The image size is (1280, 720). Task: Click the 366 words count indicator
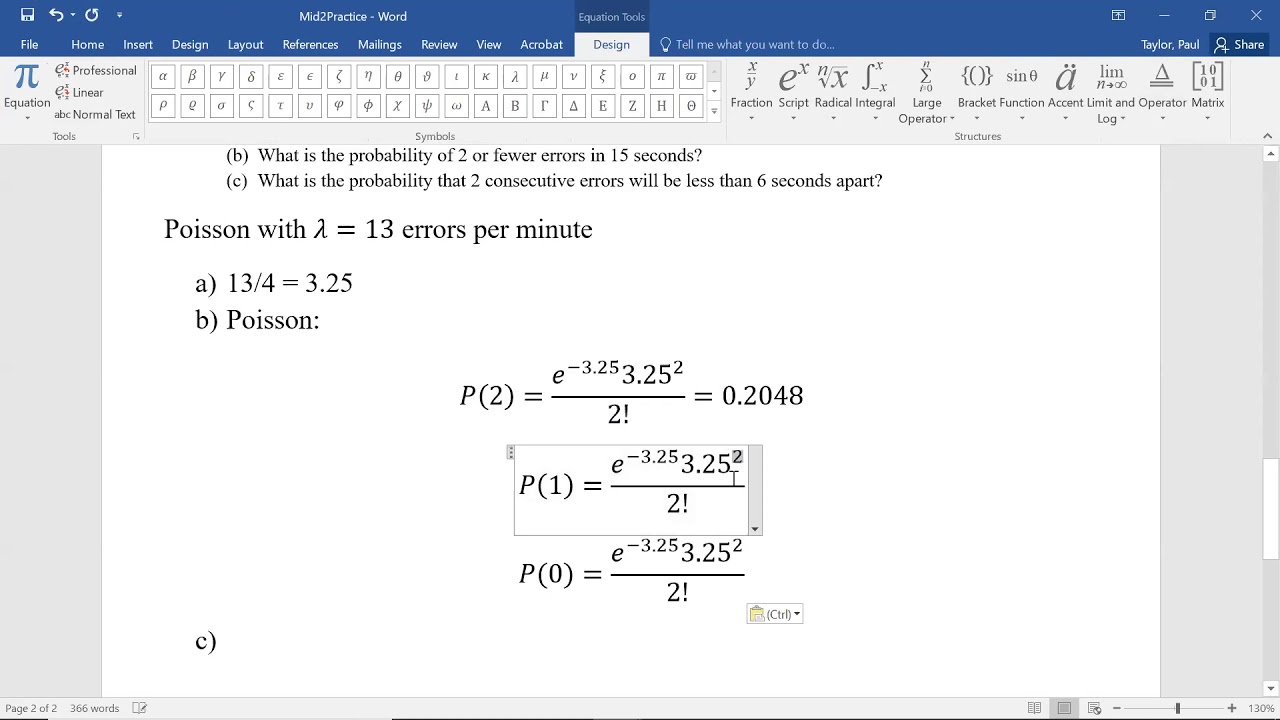coord(94,708)
